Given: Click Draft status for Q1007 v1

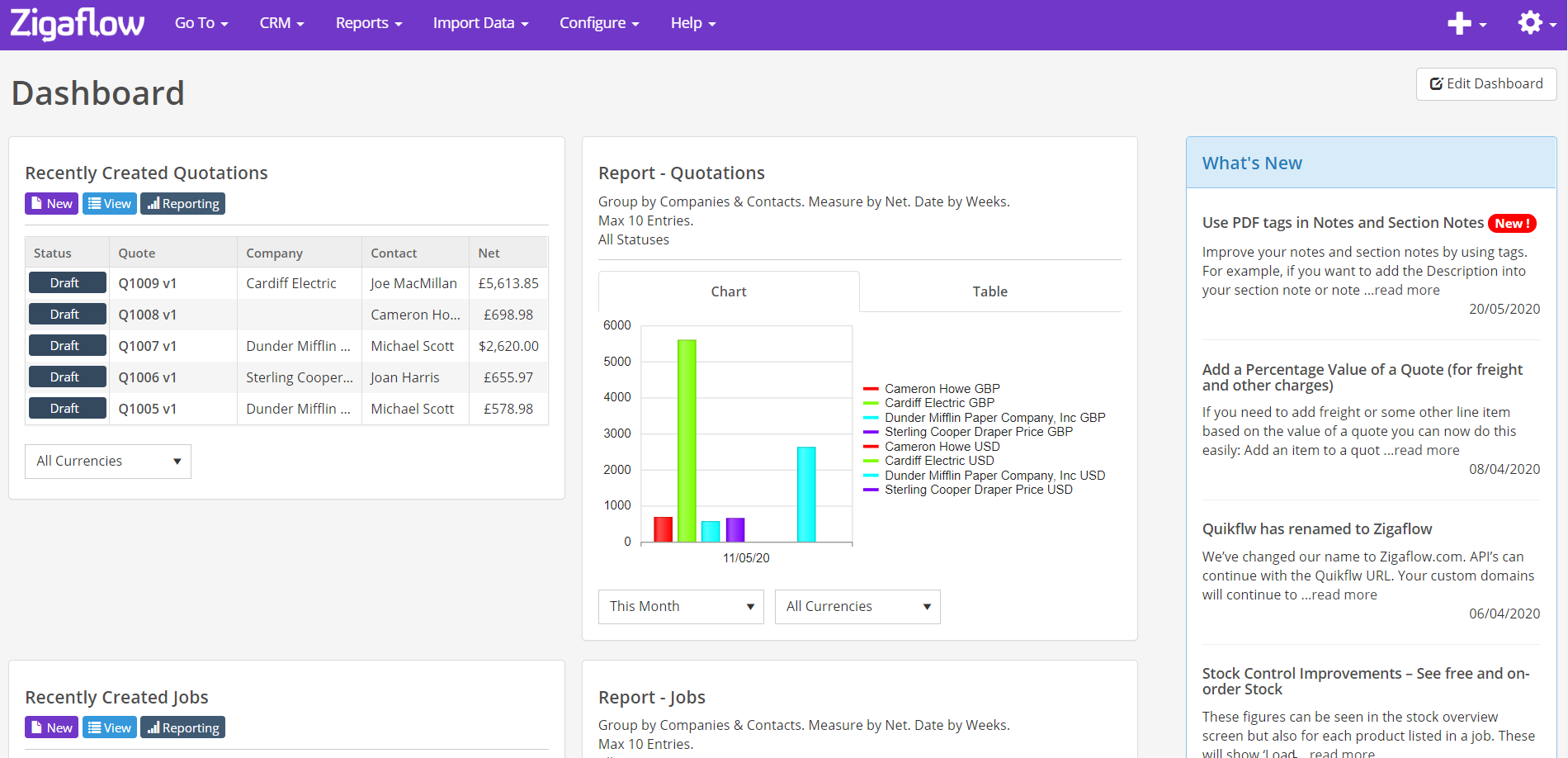Looking at the screenshot, I should 68,345.
